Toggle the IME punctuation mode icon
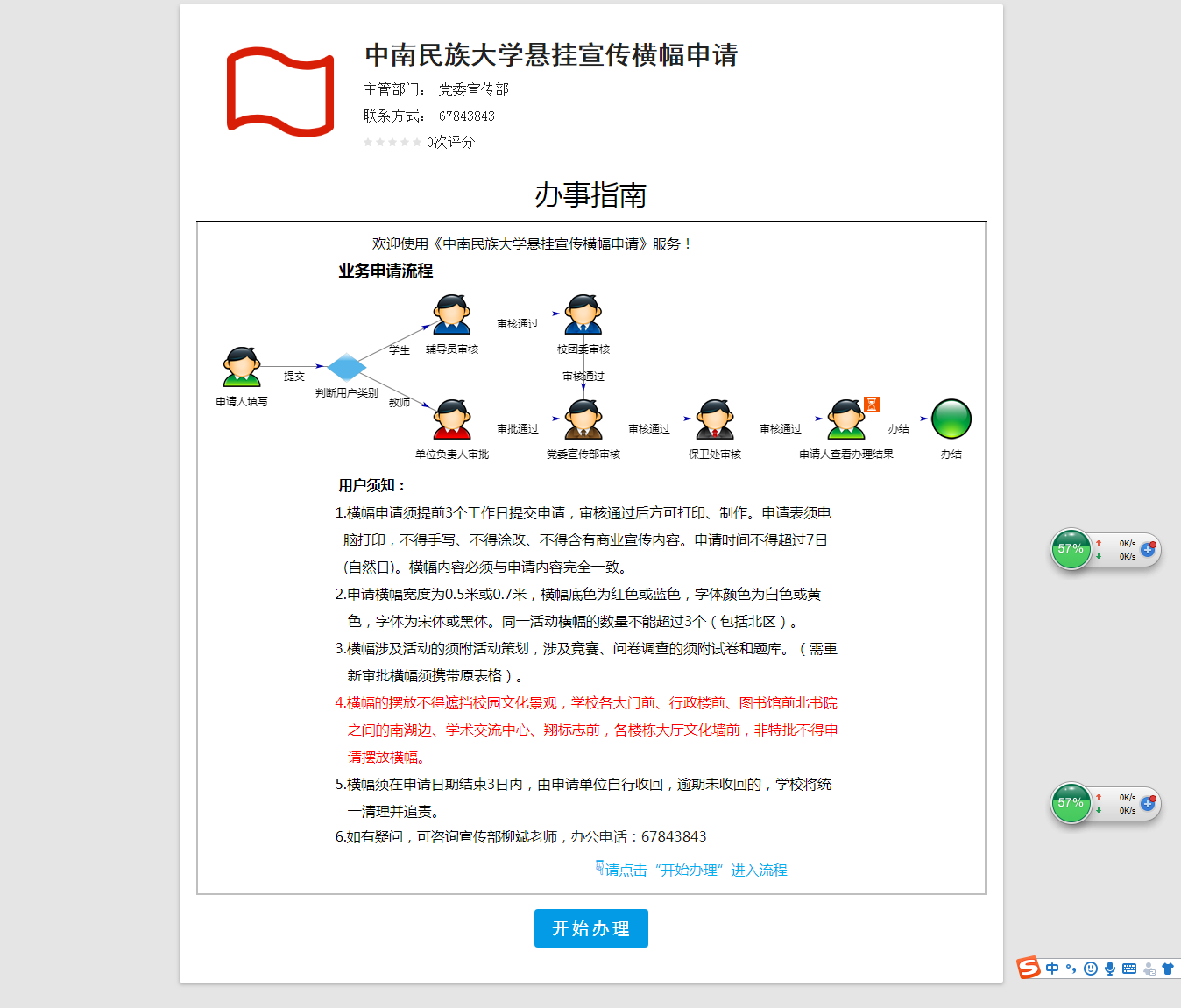Screen dimensions: 1181x1008 pyautogui.click(x=1071, y=969)
